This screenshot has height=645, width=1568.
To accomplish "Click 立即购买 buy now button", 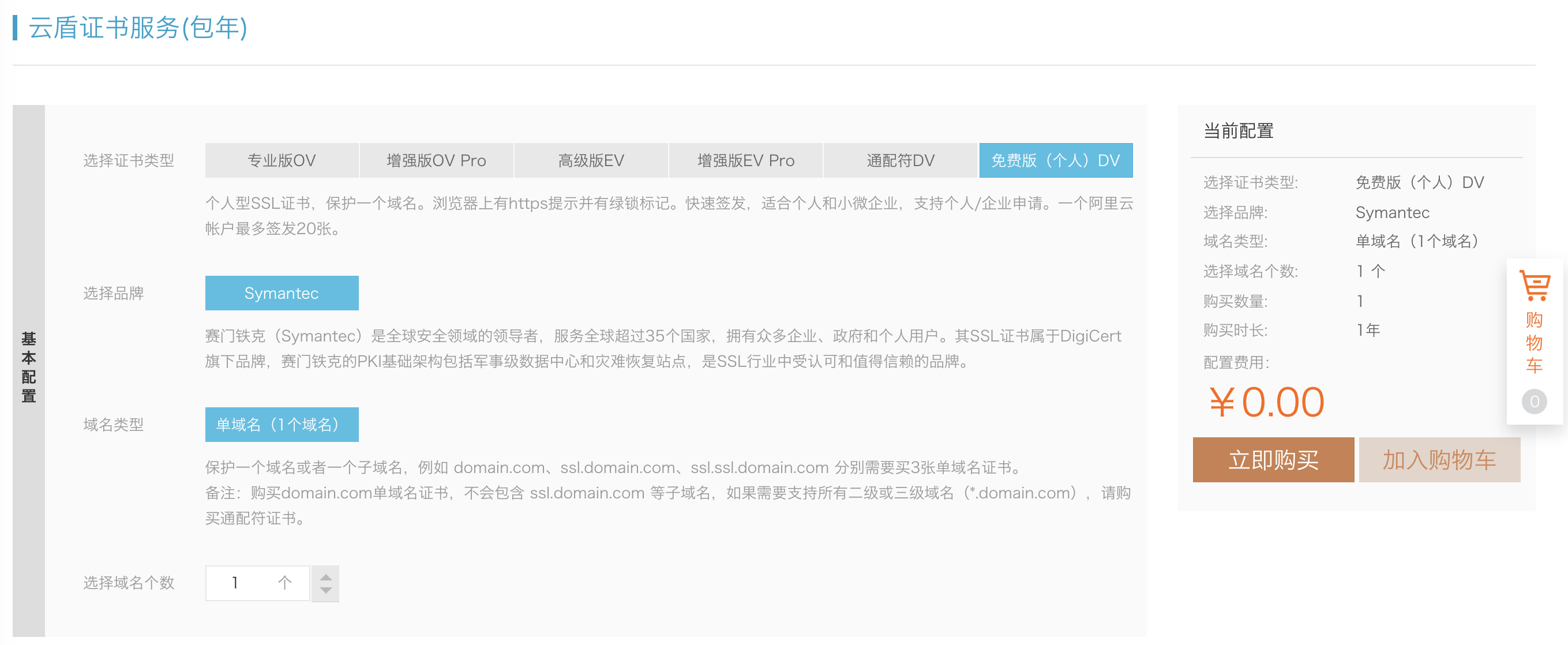I will 1273,460.
